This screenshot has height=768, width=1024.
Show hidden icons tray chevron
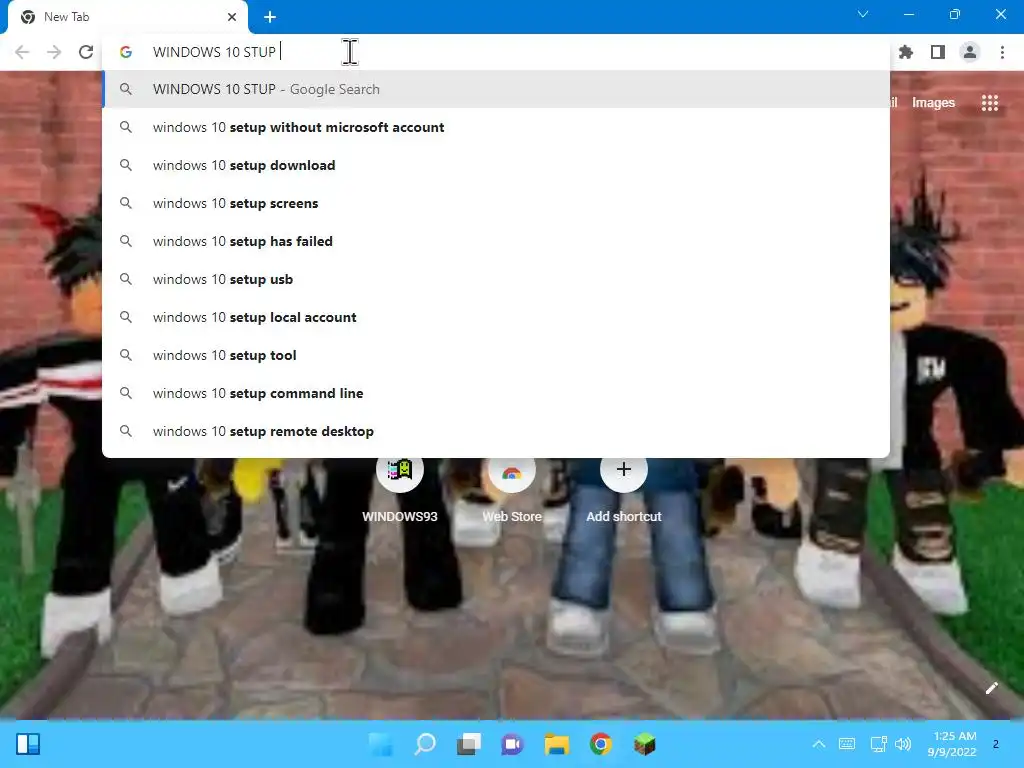tap(818, 744)
